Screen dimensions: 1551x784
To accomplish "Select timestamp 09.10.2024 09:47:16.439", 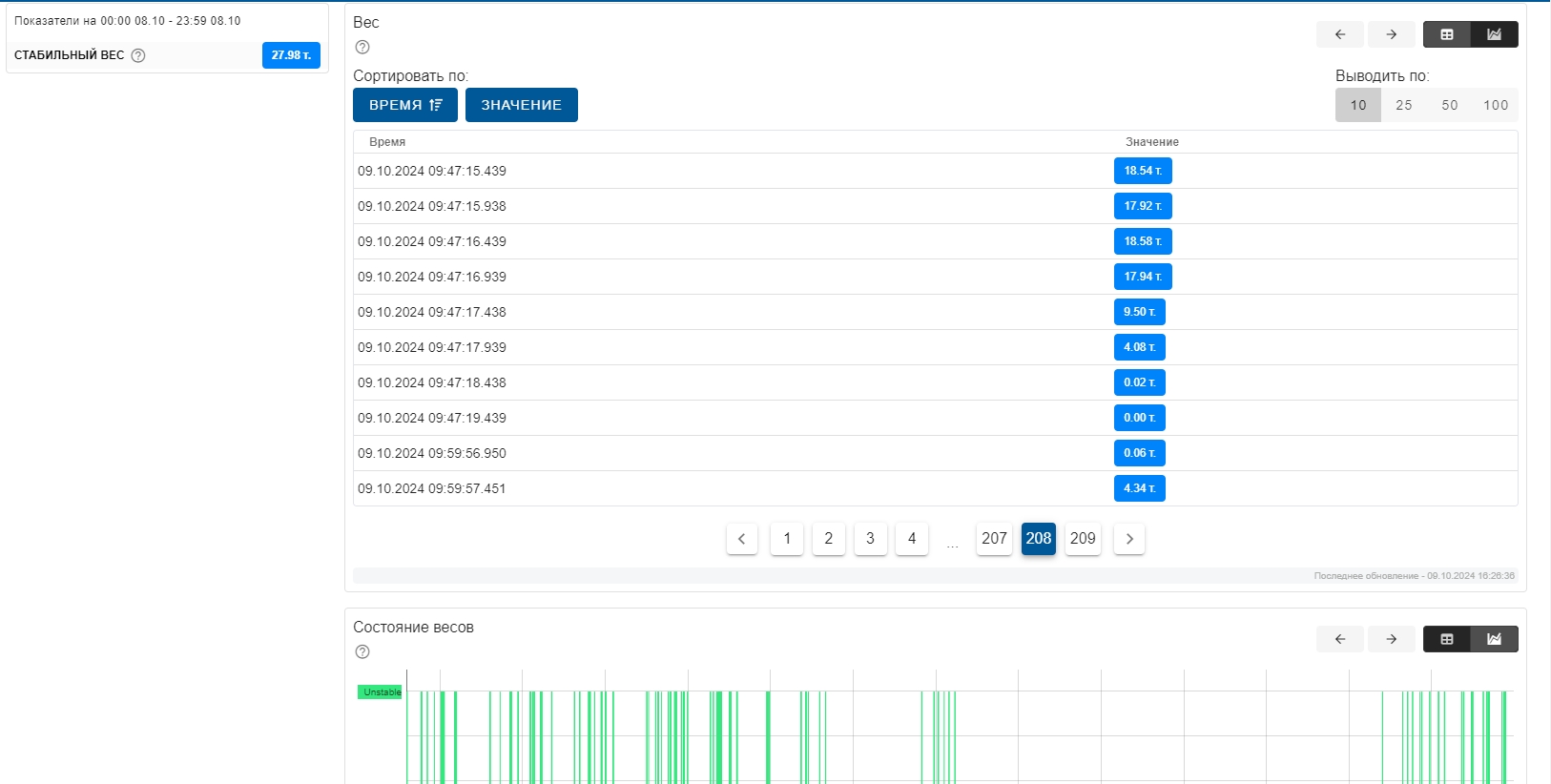I will (432, 241).
